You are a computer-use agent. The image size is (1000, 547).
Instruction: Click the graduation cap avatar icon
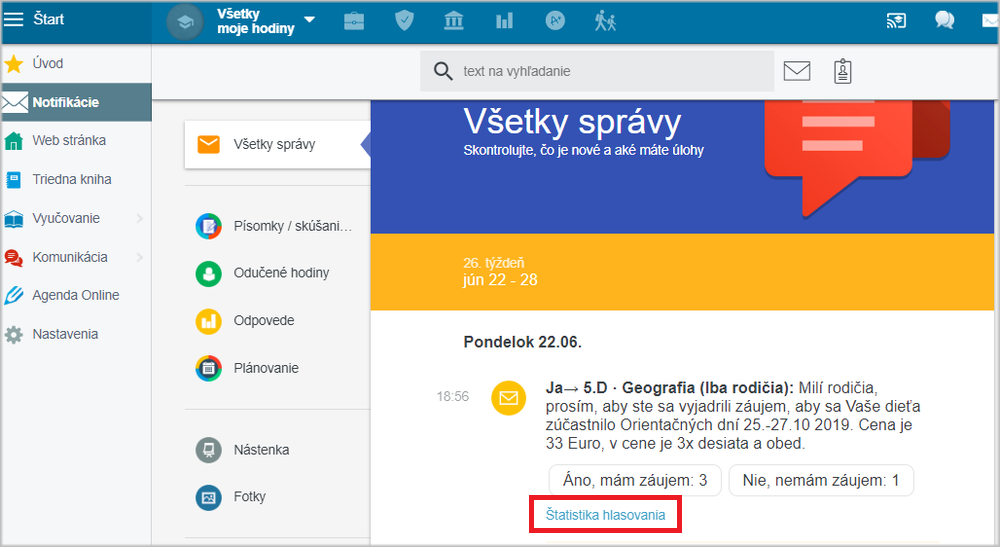point(185,22)
